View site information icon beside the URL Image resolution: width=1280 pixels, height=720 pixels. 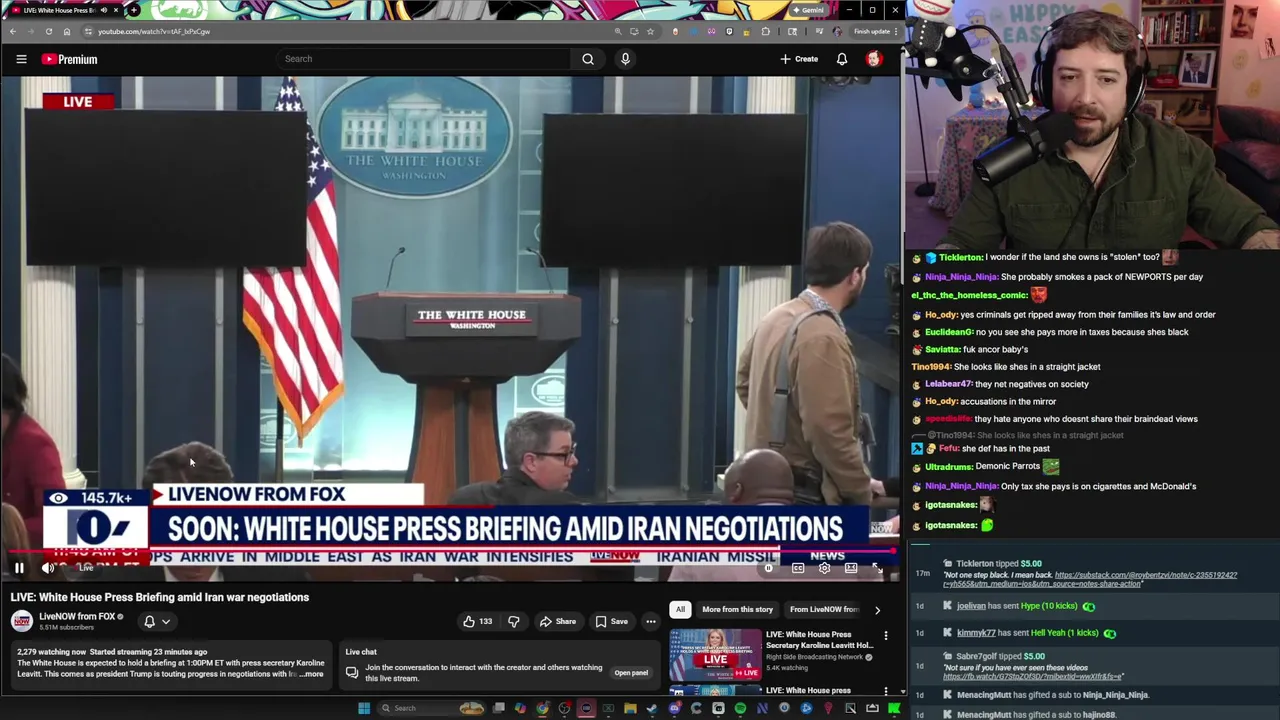[88, 31]
